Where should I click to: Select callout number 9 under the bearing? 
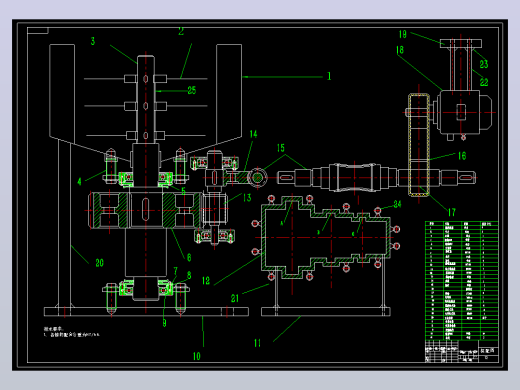164,323
